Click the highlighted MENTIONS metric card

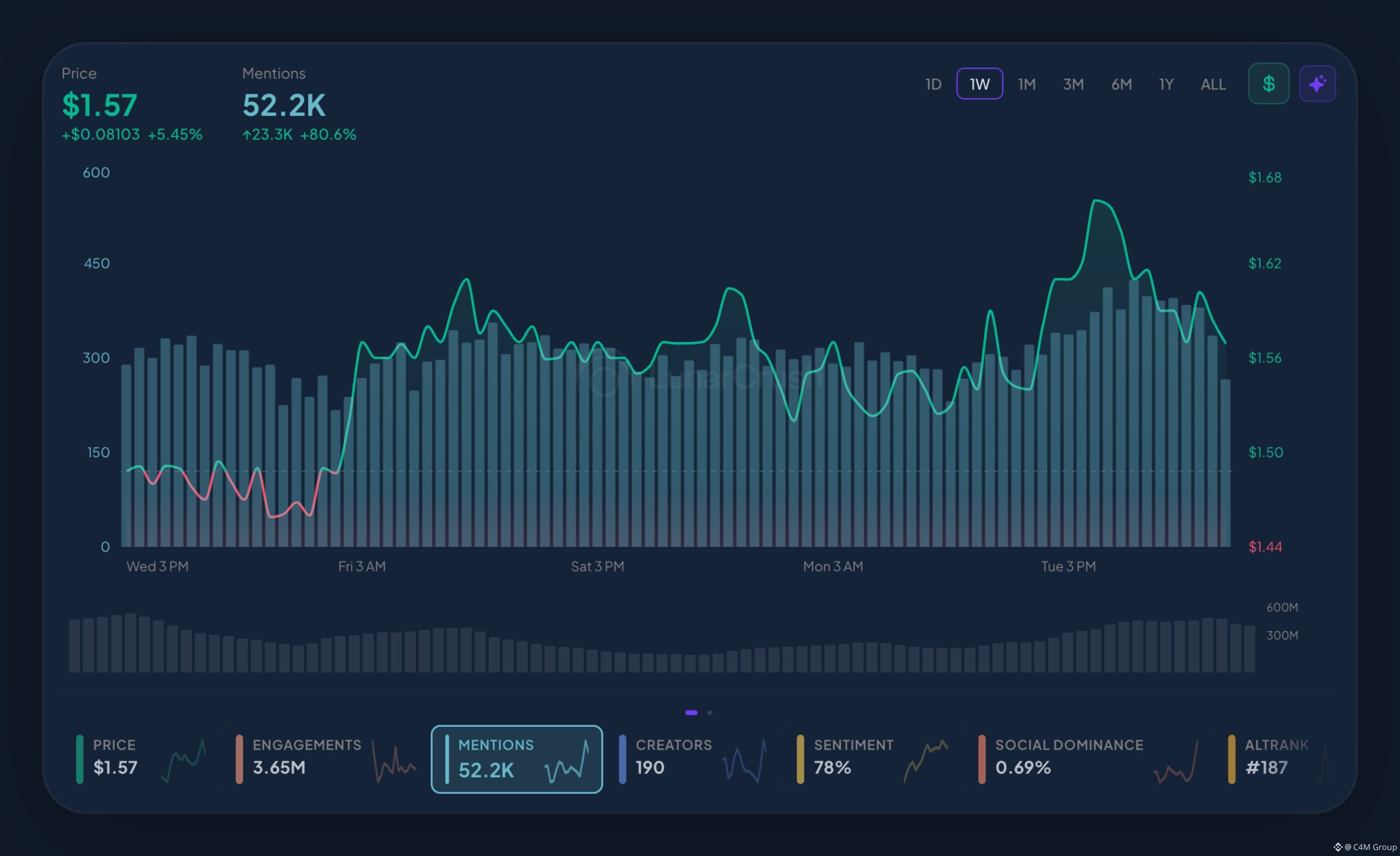click(x=516, y=759)
